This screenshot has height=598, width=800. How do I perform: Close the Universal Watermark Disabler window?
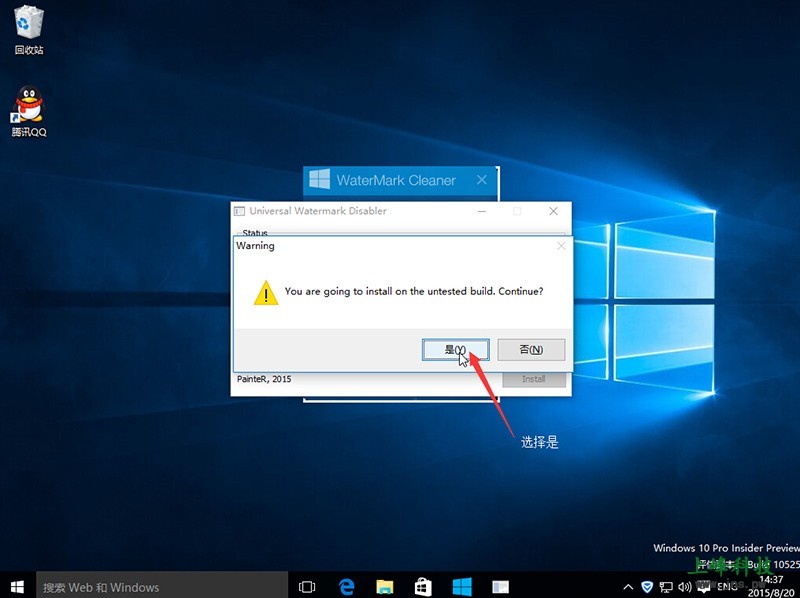(553, 211)
